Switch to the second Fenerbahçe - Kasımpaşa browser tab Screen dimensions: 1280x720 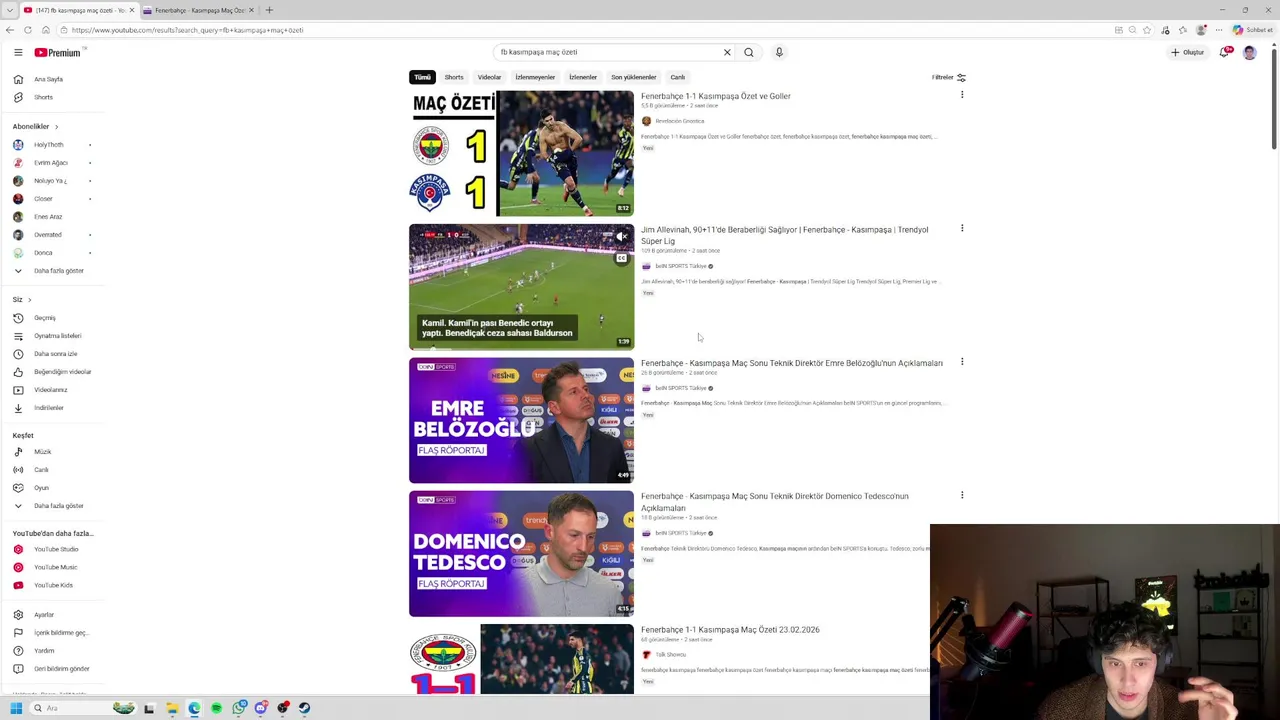[x=200, y=10]
